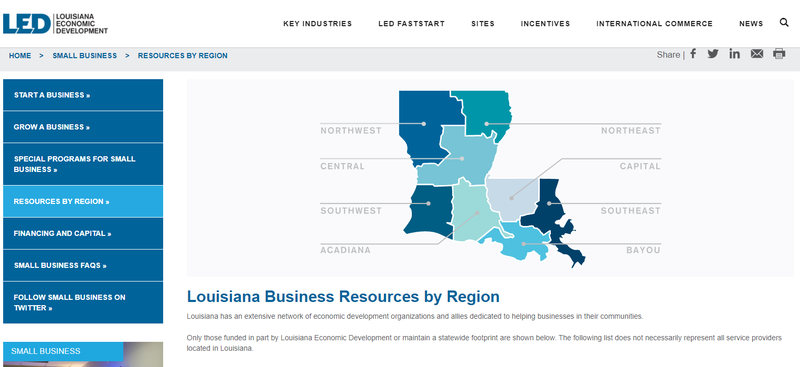Open Key Industries menu
The width and height of the screenshot is (800, 367).
click(317, 23)
